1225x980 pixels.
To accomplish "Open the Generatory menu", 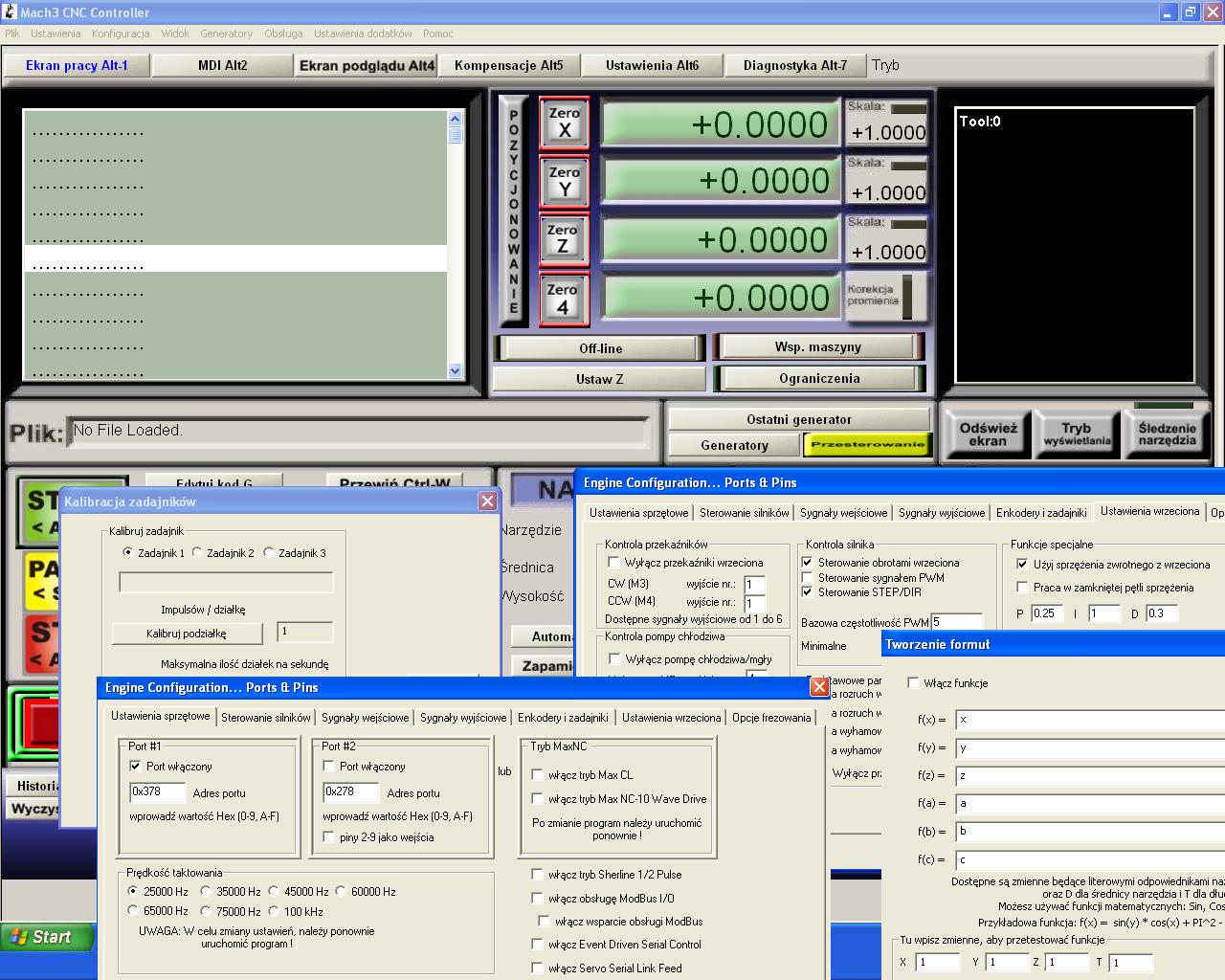I will click(227, 33).
